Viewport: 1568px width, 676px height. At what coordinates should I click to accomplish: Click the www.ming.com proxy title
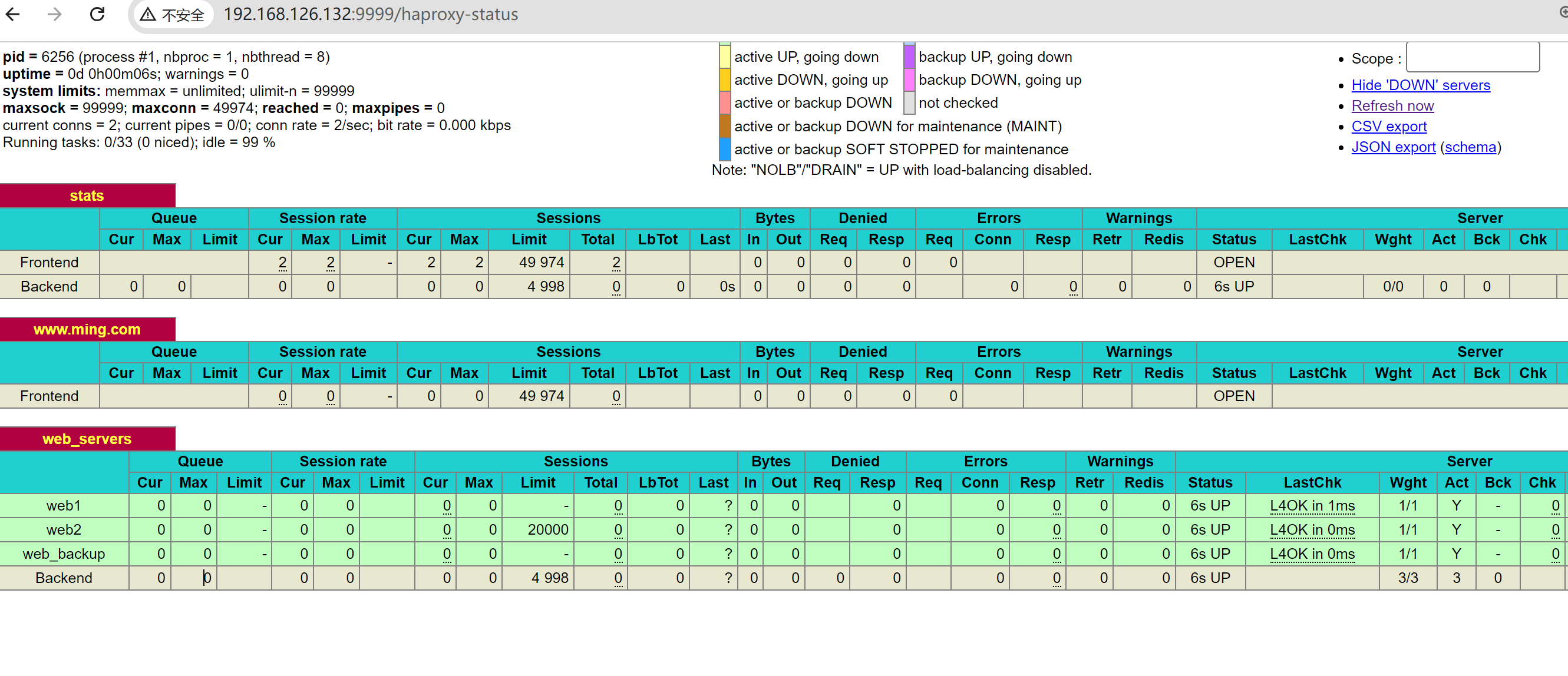click(87, 330)
